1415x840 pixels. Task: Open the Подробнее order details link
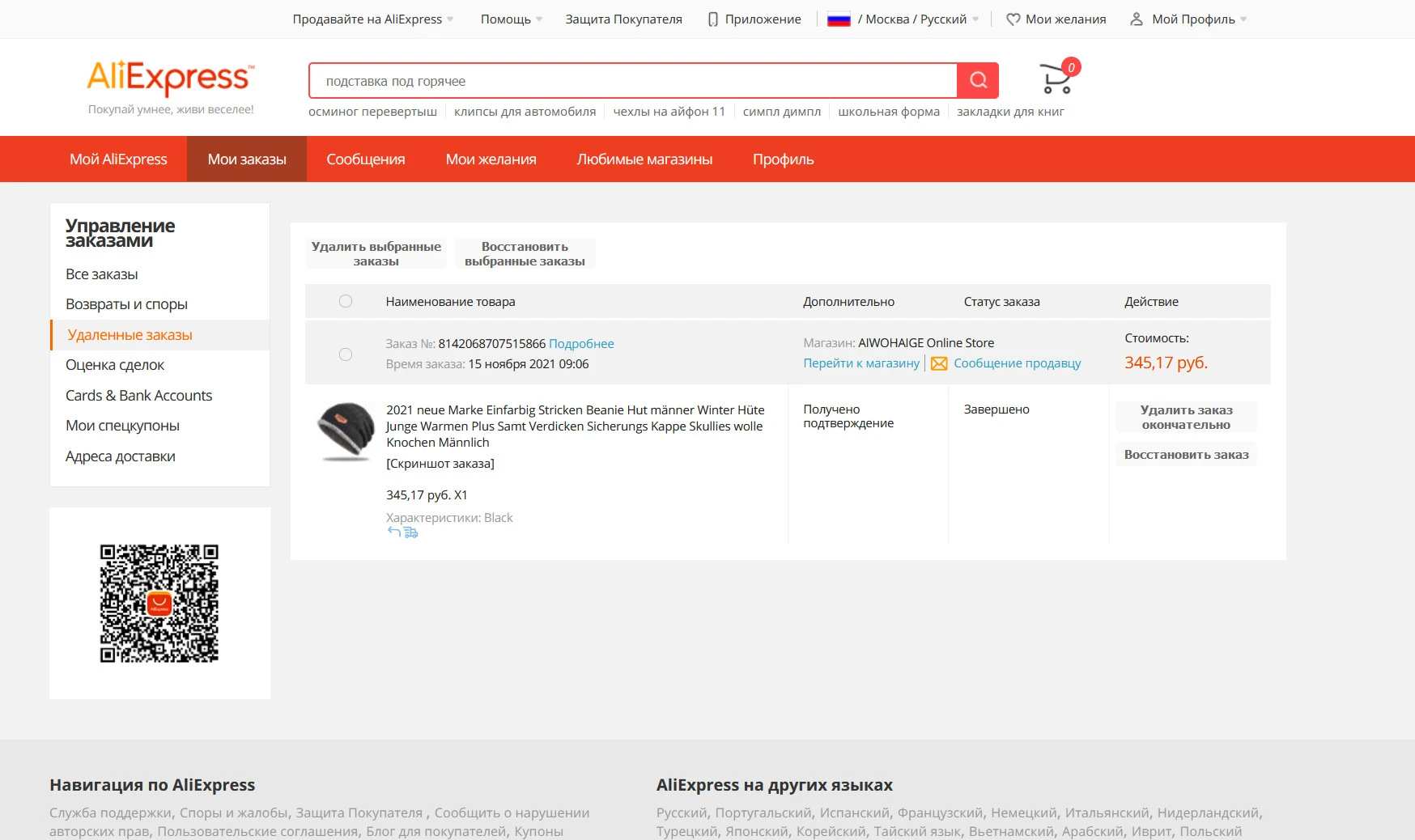pos(581,344)
